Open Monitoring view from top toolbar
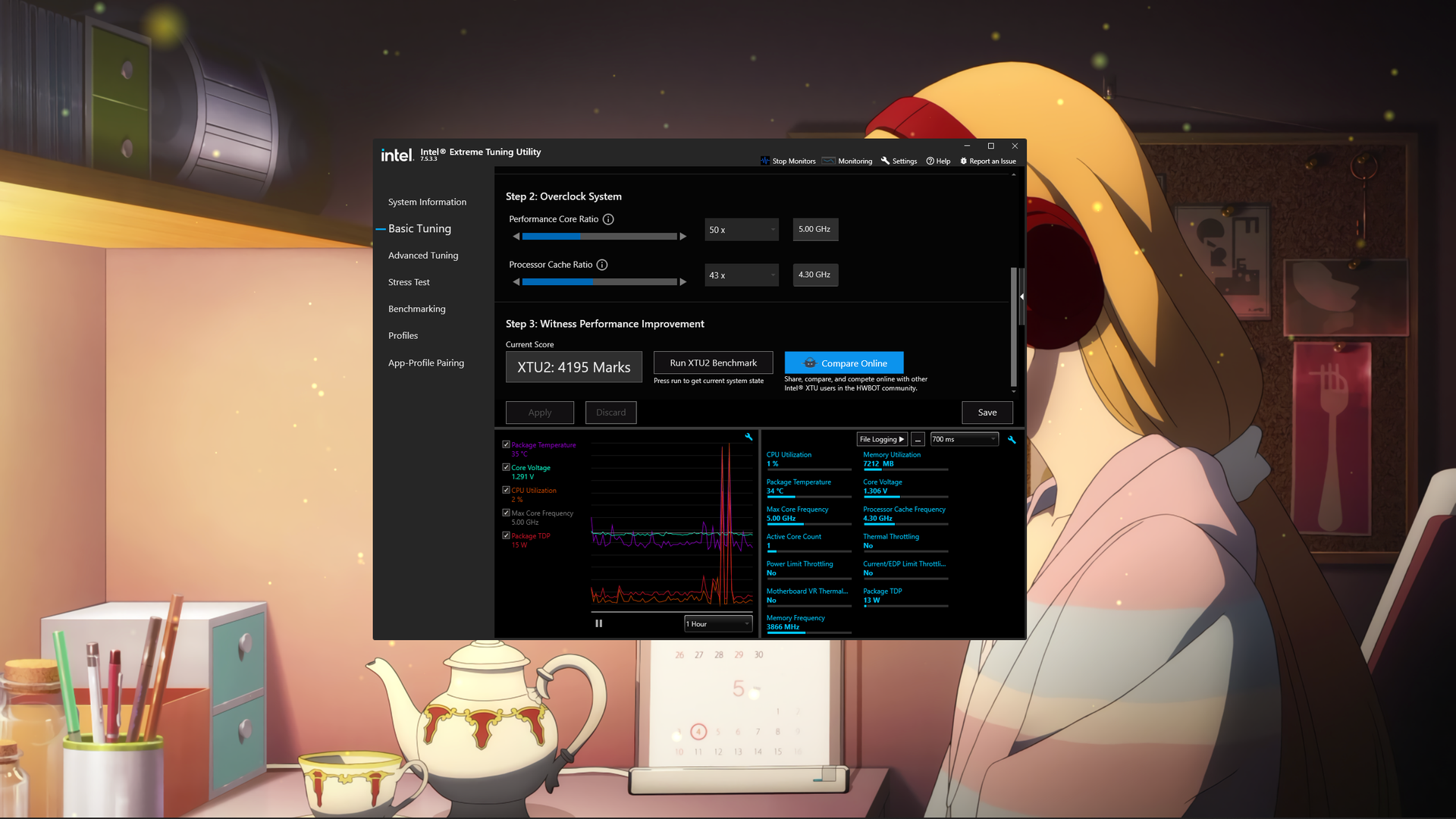Viewport: 1456px width, 819px height. pyautogui.click(x=847, y=161)
